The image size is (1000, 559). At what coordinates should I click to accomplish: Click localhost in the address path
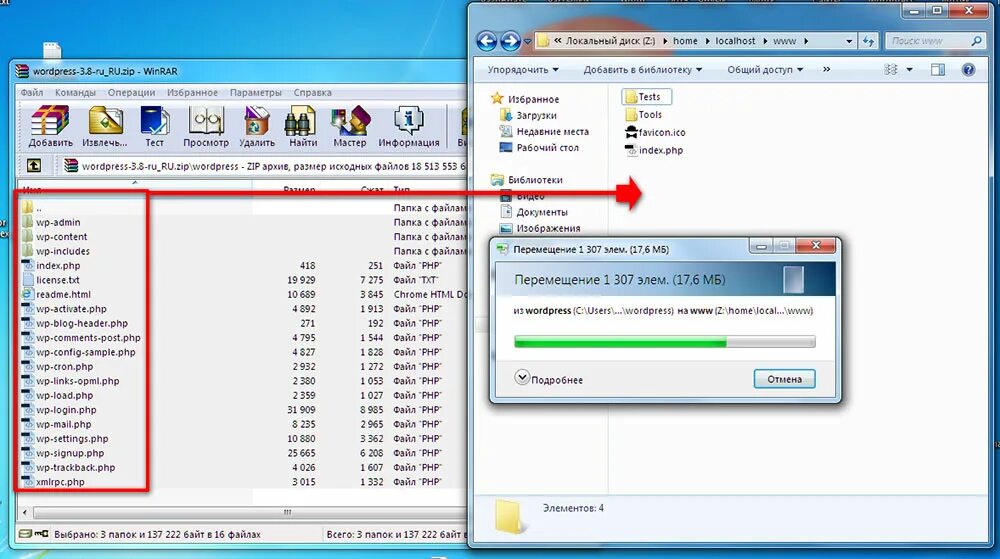coord(735,41)
